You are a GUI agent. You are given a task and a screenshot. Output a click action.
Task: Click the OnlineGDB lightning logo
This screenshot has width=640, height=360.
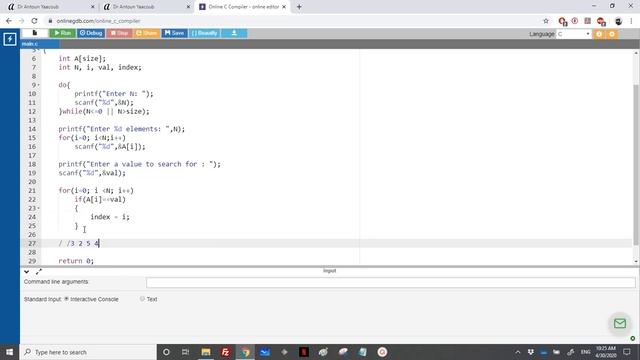[x=10, y=39]
